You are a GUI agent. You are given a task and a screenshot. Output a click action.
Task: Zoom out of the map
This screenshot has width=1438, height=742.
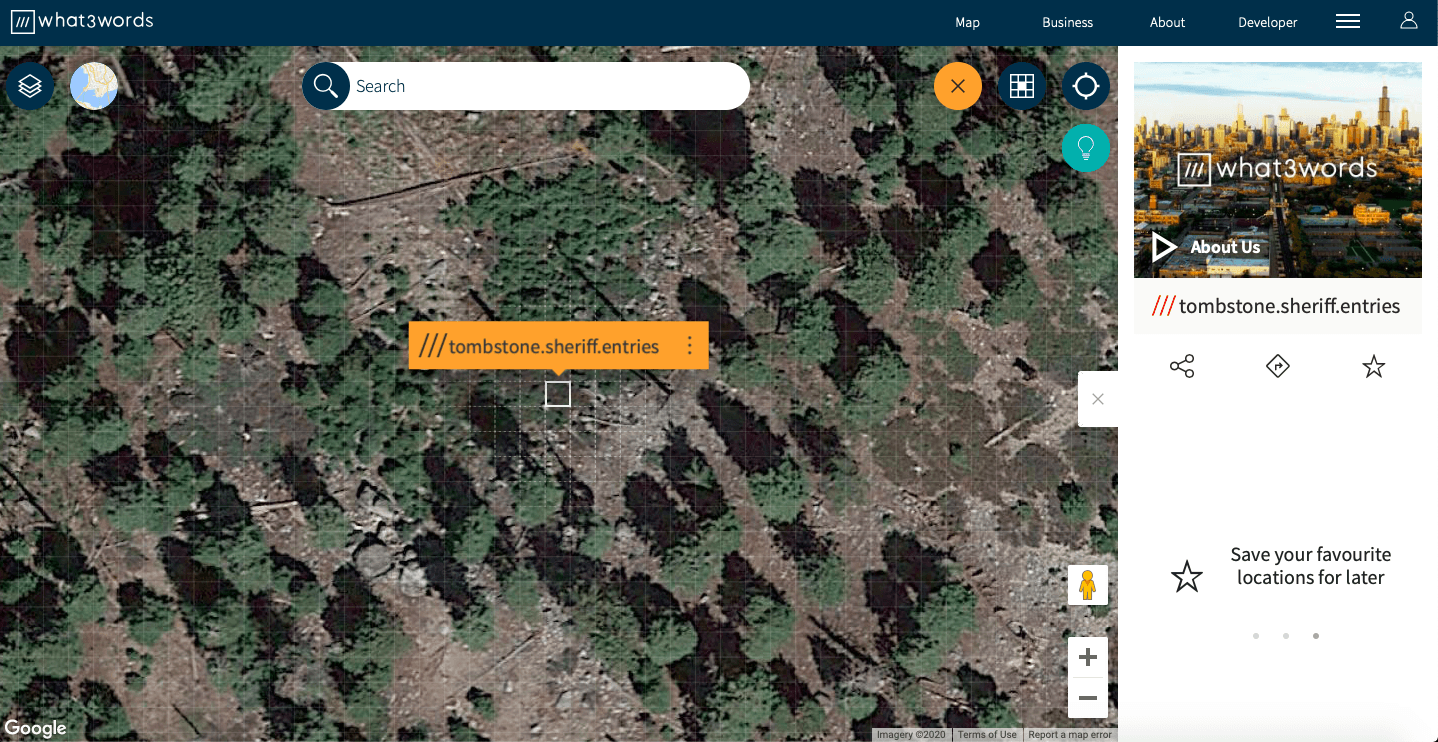point(1088,698)
